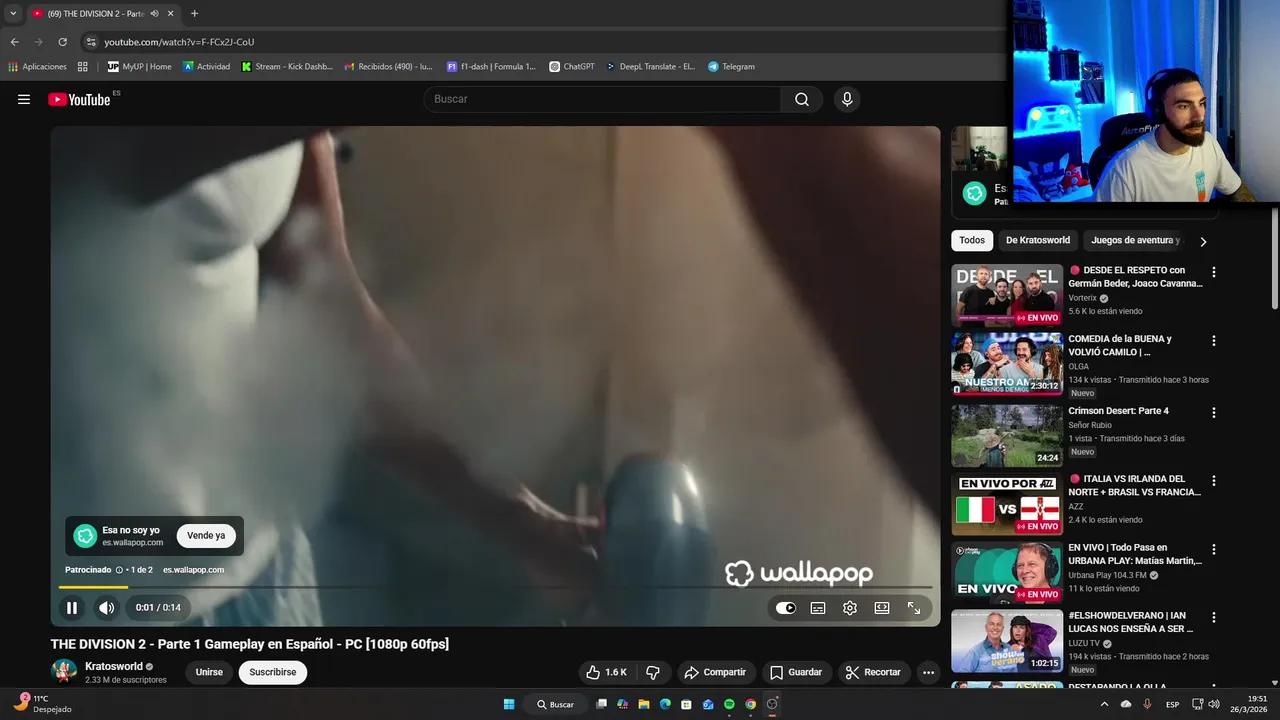The image size is (1280, 720).
Task: Open site information icon in address bar
Action: point(91,42)
